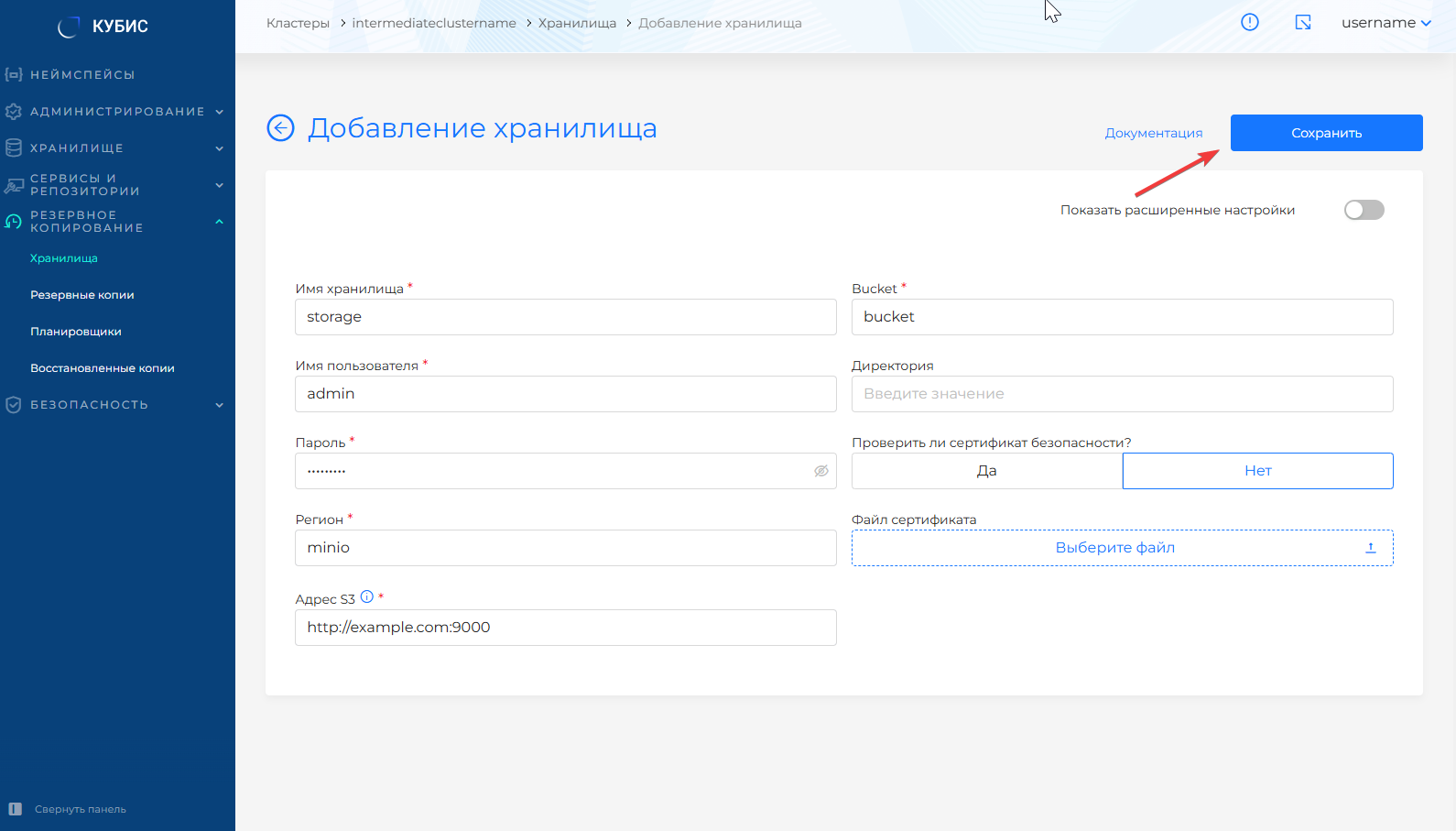Open Неймспейсы from the sidebar
This screenshot has width=1456, height=831.
tap(82, 75)
